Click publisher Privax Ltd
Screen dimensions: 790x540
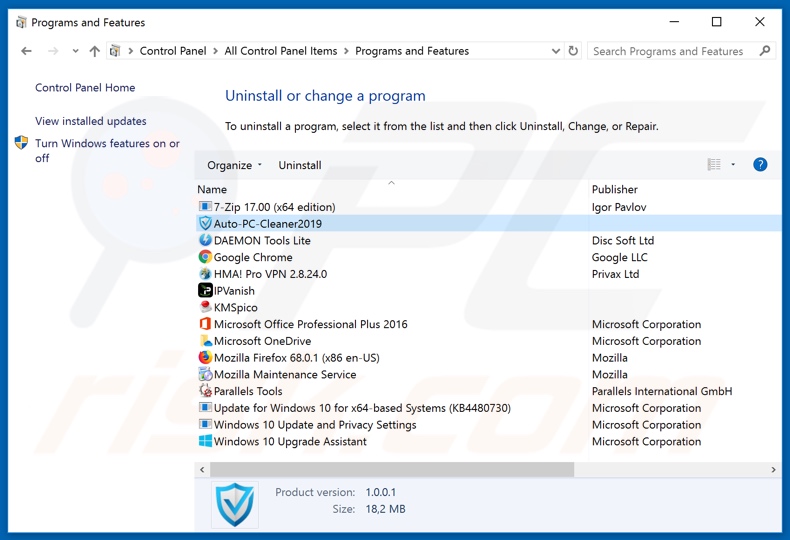point(615,274)
